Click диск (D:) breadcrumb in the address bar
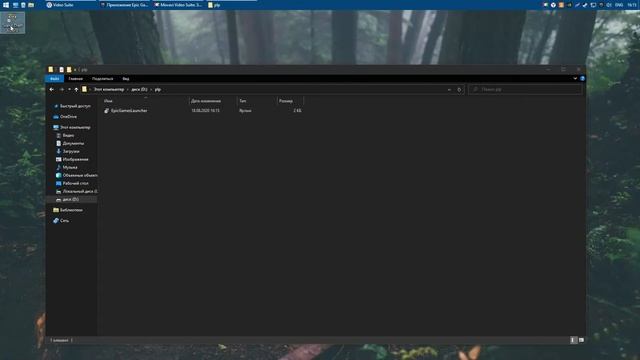This screenshot has width=640, height=360. [x=139, y=89]
